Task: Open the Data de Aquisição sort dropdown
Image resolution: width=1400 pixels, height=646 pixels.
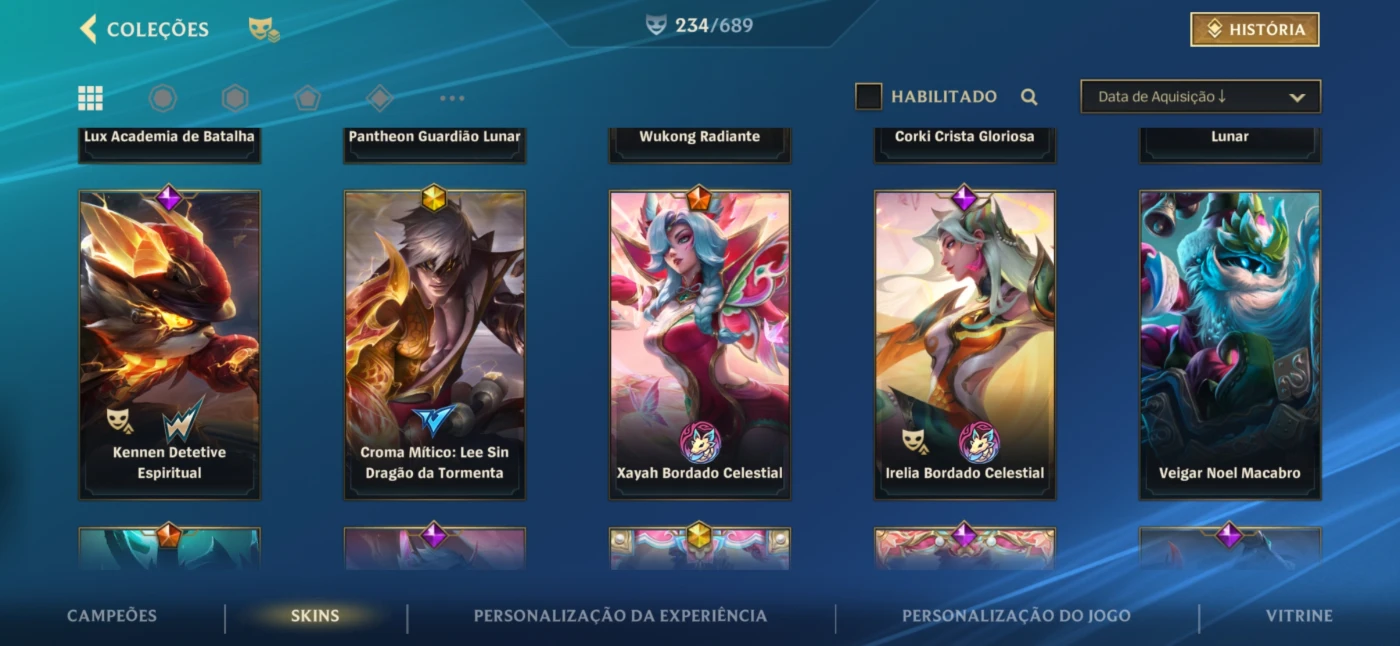Action: click(x=1200, y=97)
